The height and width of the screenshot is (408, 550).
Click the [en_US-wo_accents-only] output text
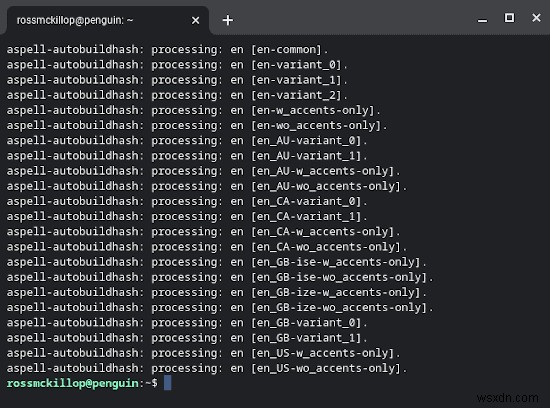point(326,368)
